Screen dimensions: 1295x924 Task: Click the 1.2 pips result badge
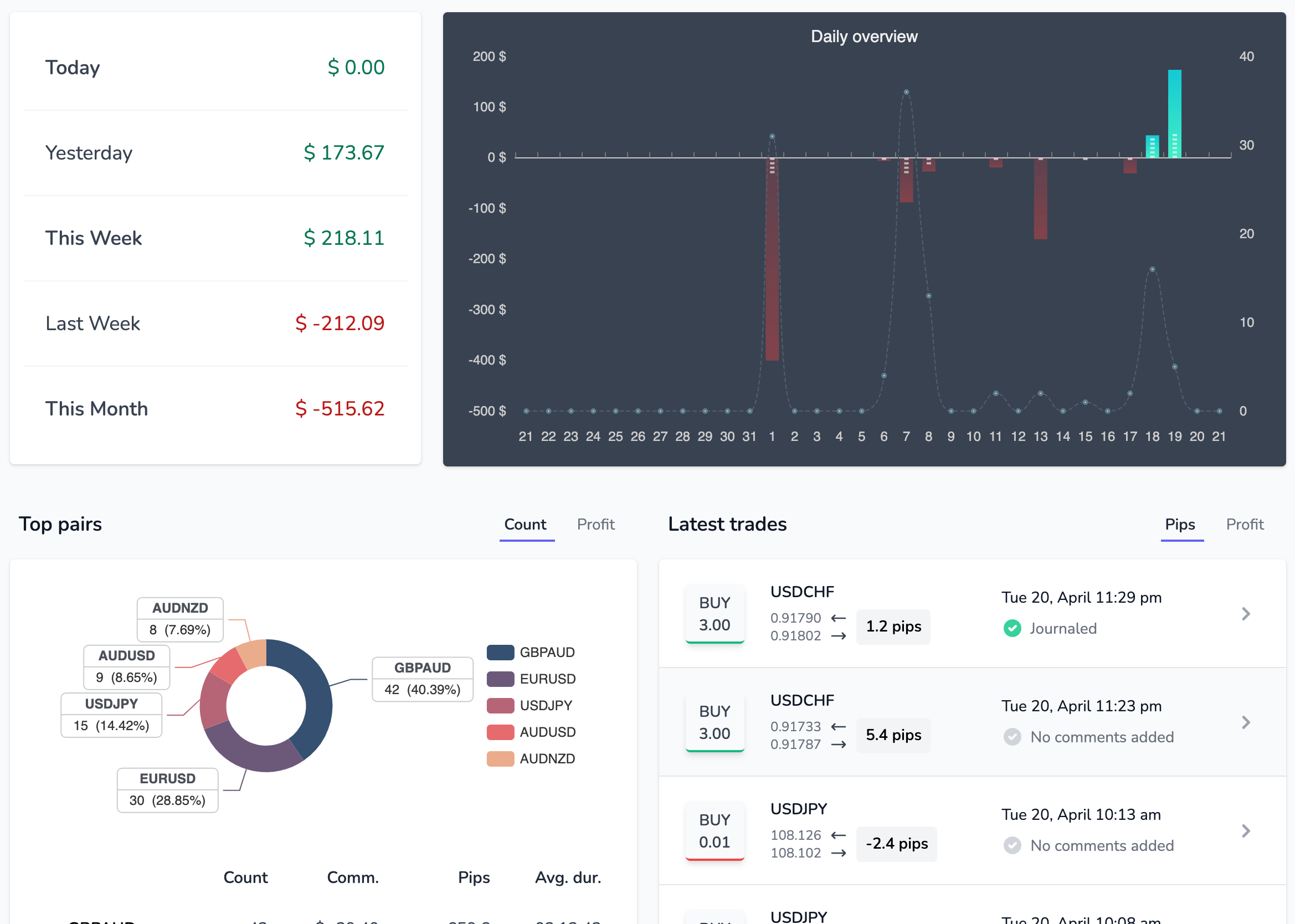coord(893,627)
